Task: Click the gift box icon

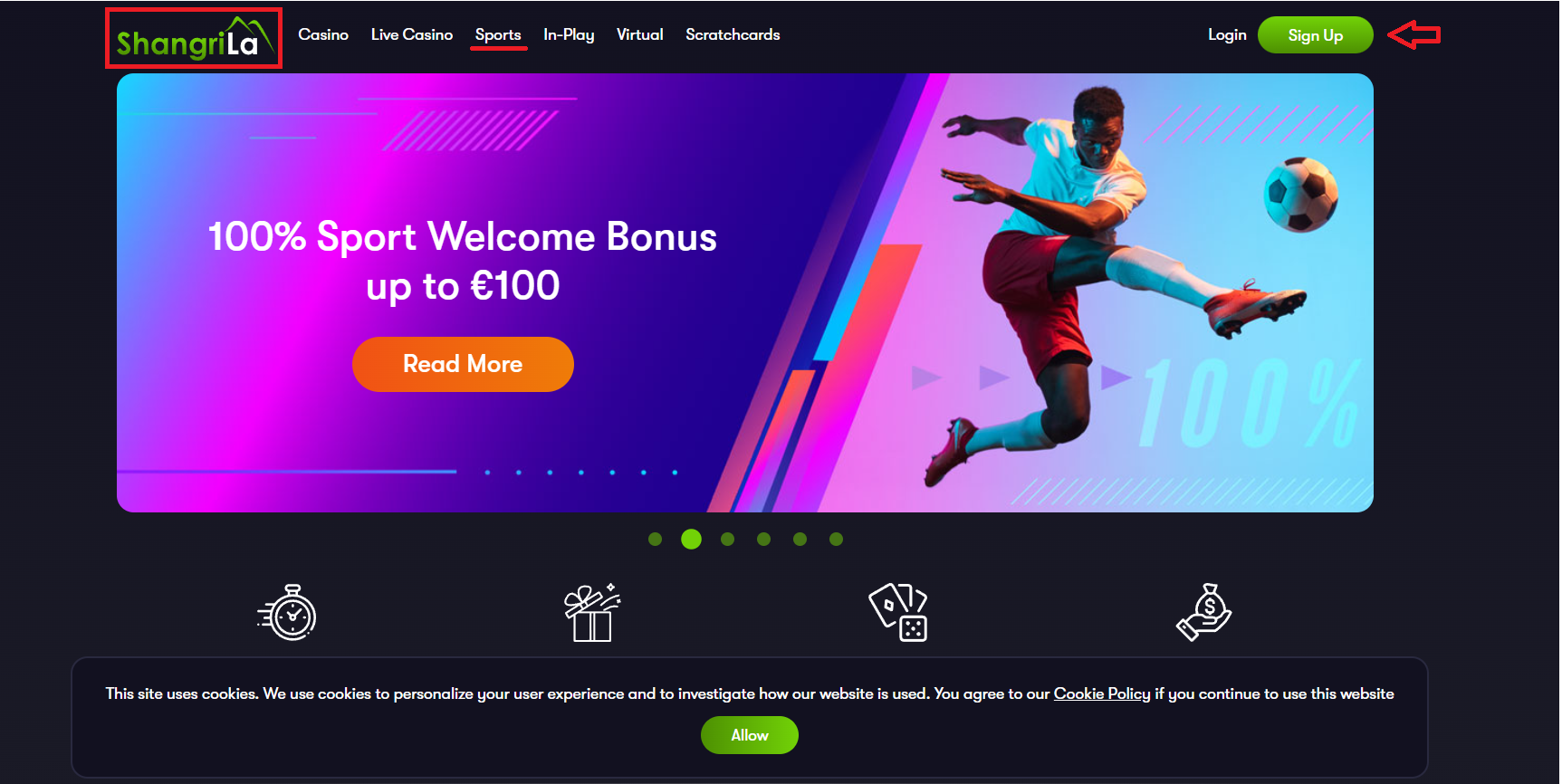Action: click(x=592, y=613)
